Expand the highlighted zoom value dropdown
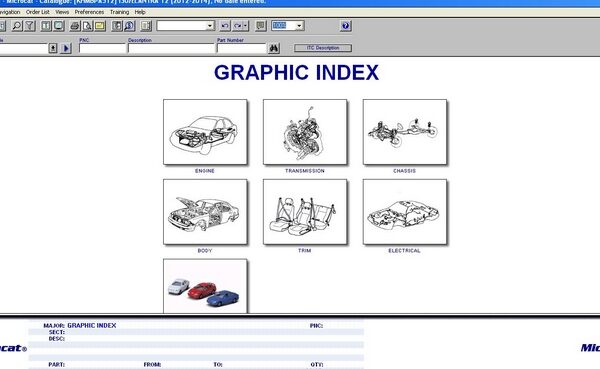This screenshot has width=600, height=369. (x=300, y=26)
